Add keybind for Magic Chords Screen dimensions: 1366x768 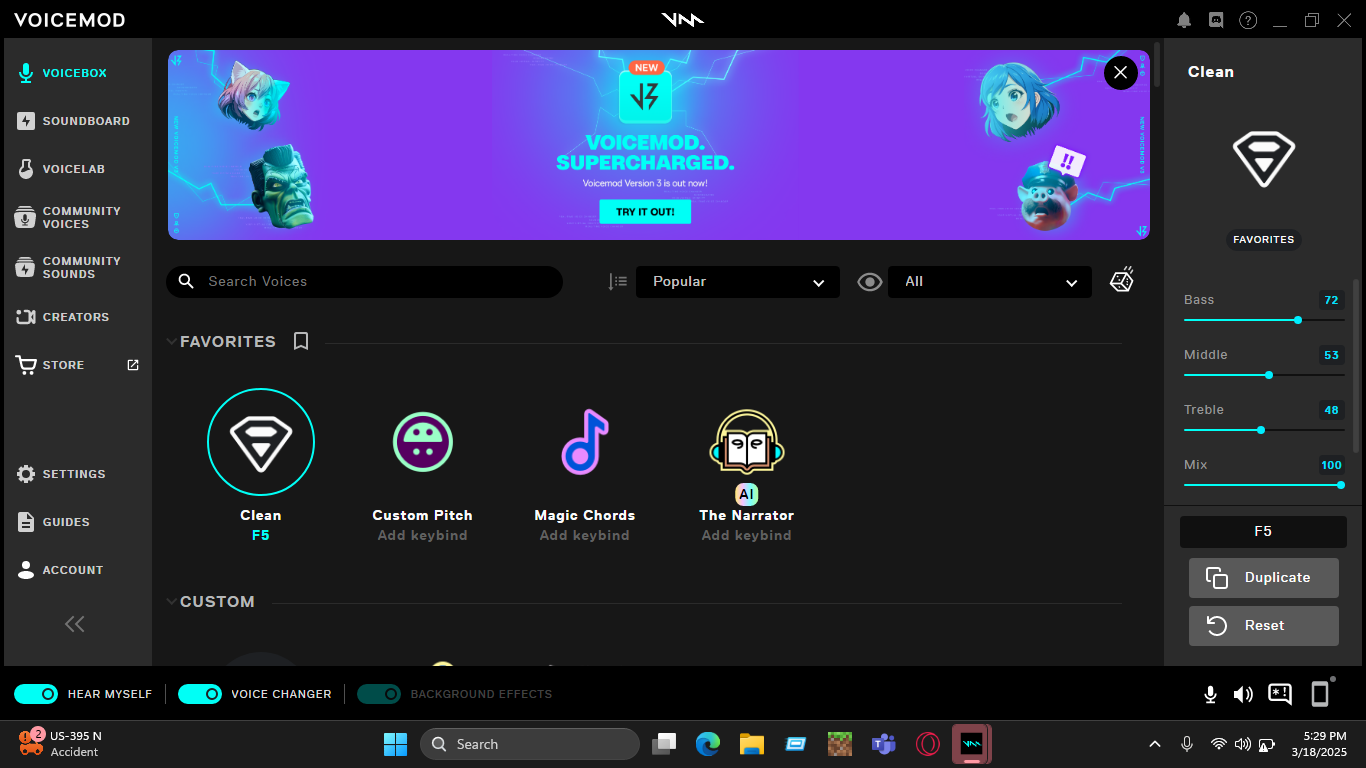(x=585, y=536)
